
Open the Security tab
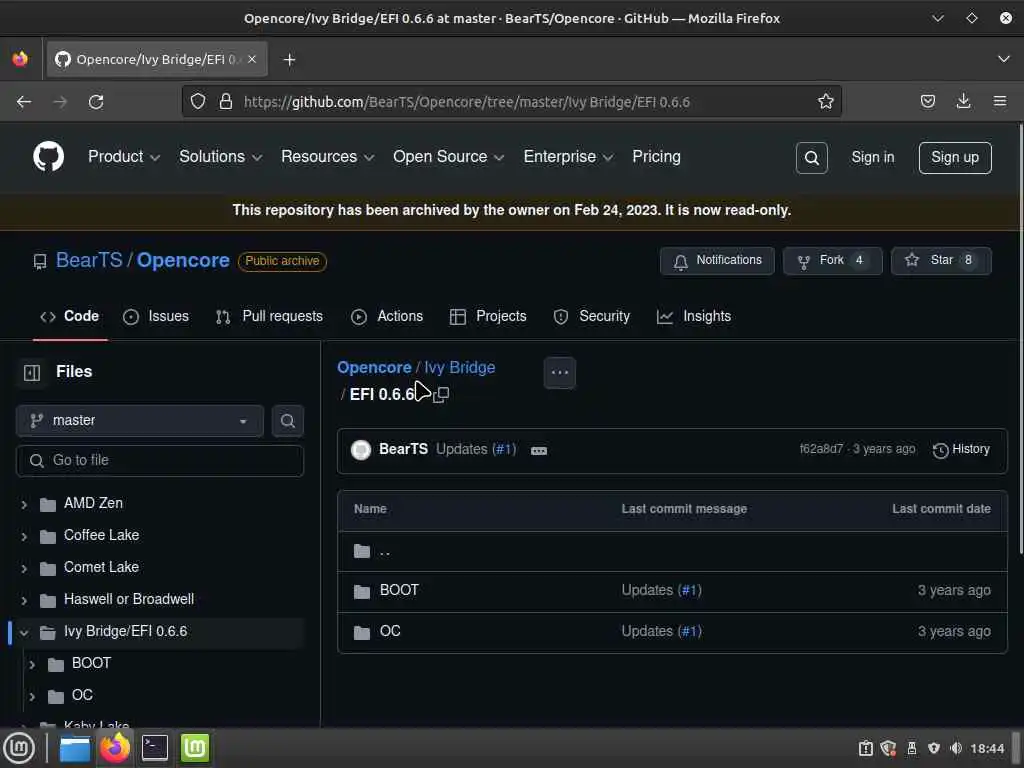(x=592, y=317)
